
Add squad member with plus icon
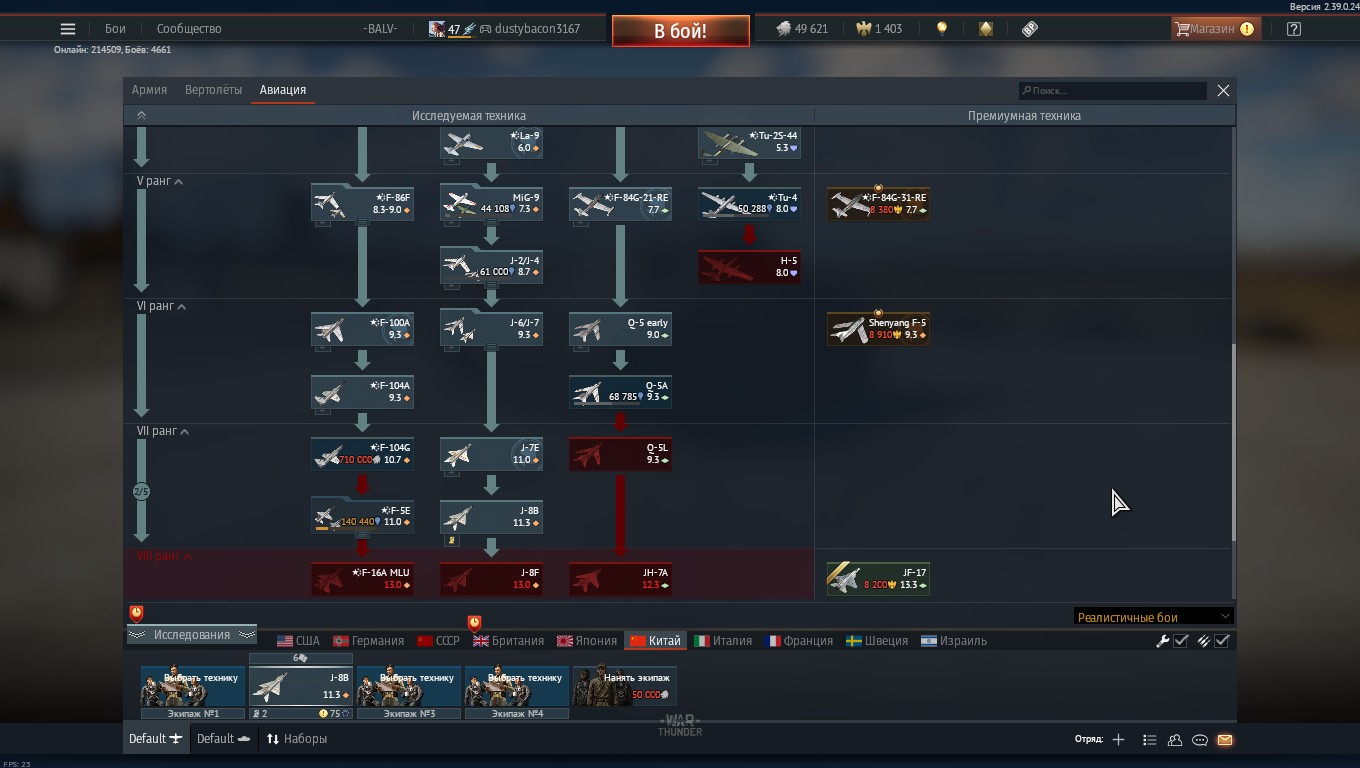point(1118,740)
